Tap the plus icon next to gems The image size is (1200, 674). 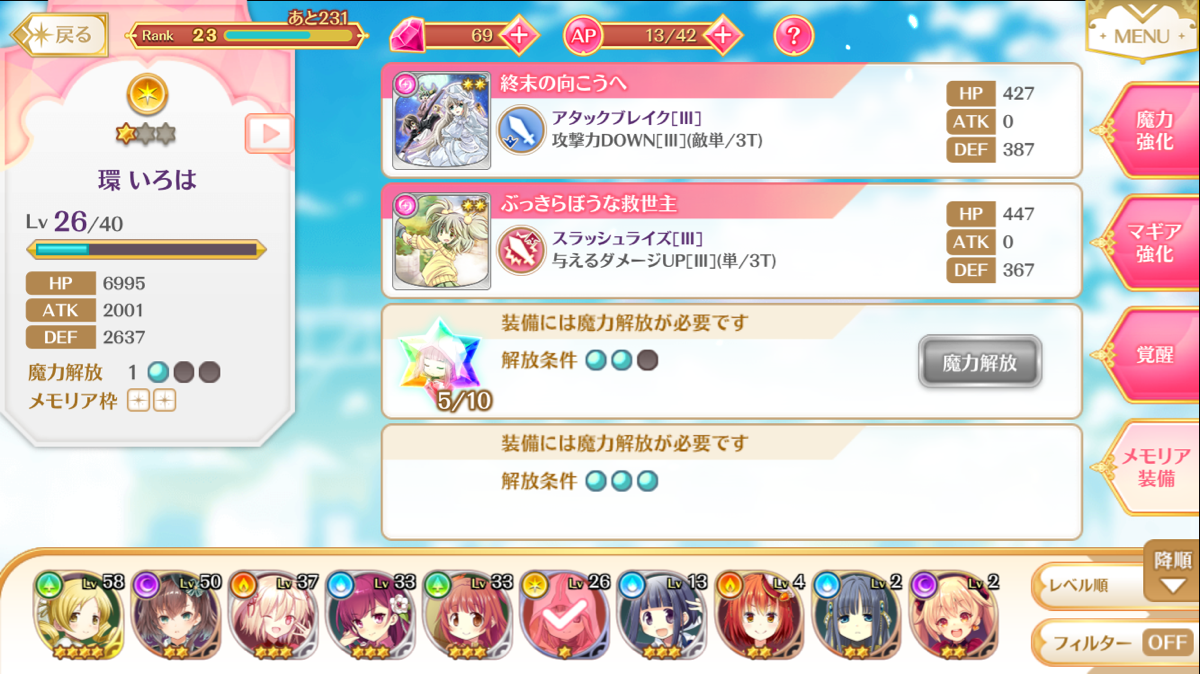519,37
